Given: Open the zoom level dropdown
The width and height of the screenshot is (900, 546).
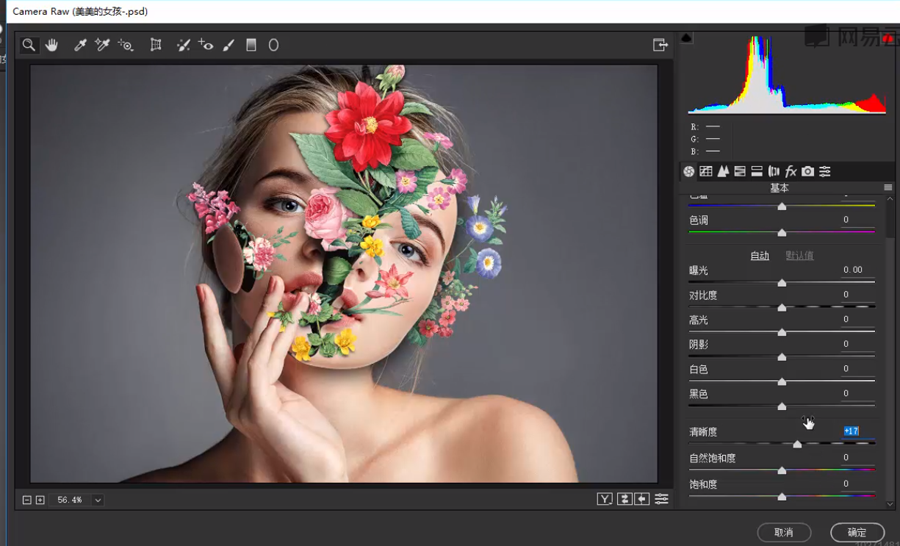Looking at the screenshot, I should pyautogui.click(x=98, y=500).
